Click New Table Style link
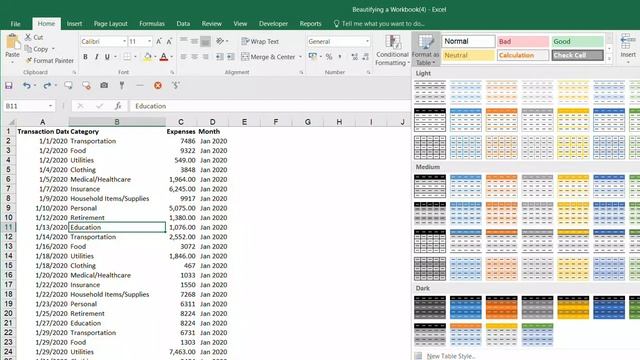The image size is (640, 360). point(451,356)
